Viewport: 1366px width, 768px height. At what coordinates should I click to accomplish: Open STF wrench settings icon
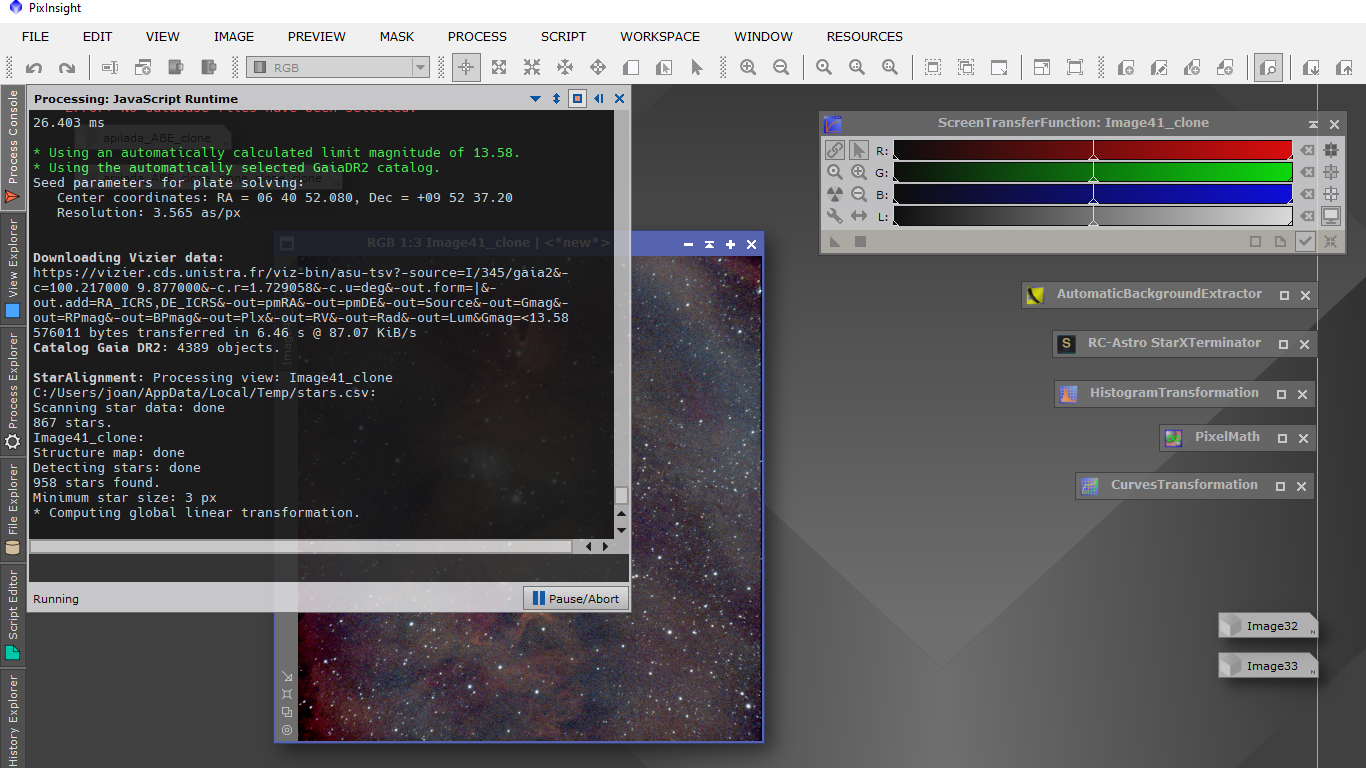click(x=835, y=216)
